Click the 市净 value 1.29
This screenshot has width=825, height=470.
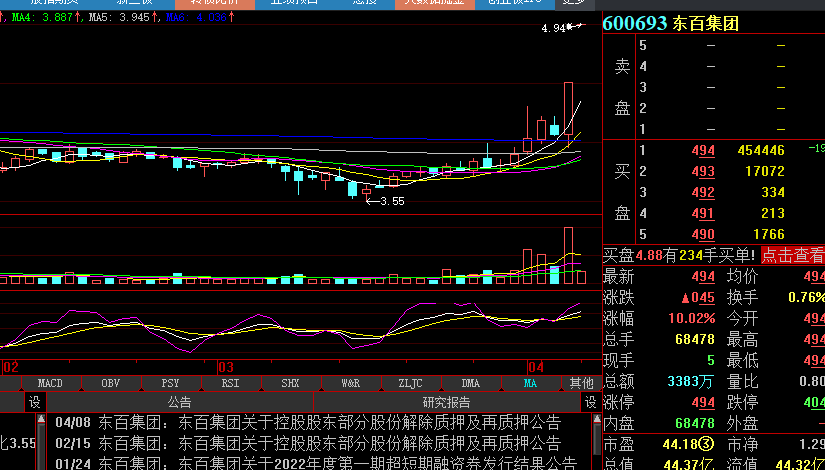813,445
